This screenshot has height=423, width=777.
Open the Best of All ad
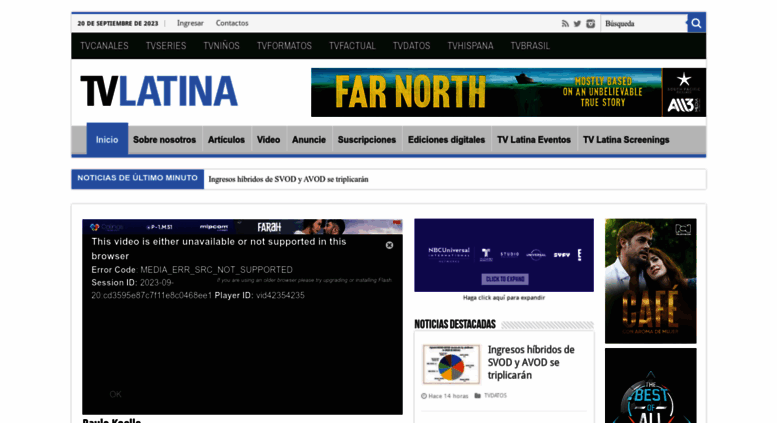pyautogui.click(x=651, y=386)
